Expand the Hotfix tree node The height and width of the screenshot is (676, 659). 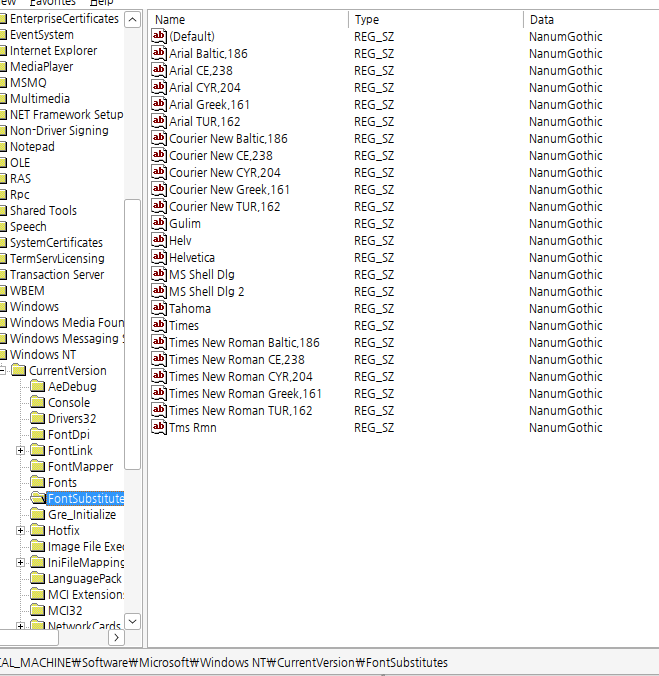click(x=20, y=530)
